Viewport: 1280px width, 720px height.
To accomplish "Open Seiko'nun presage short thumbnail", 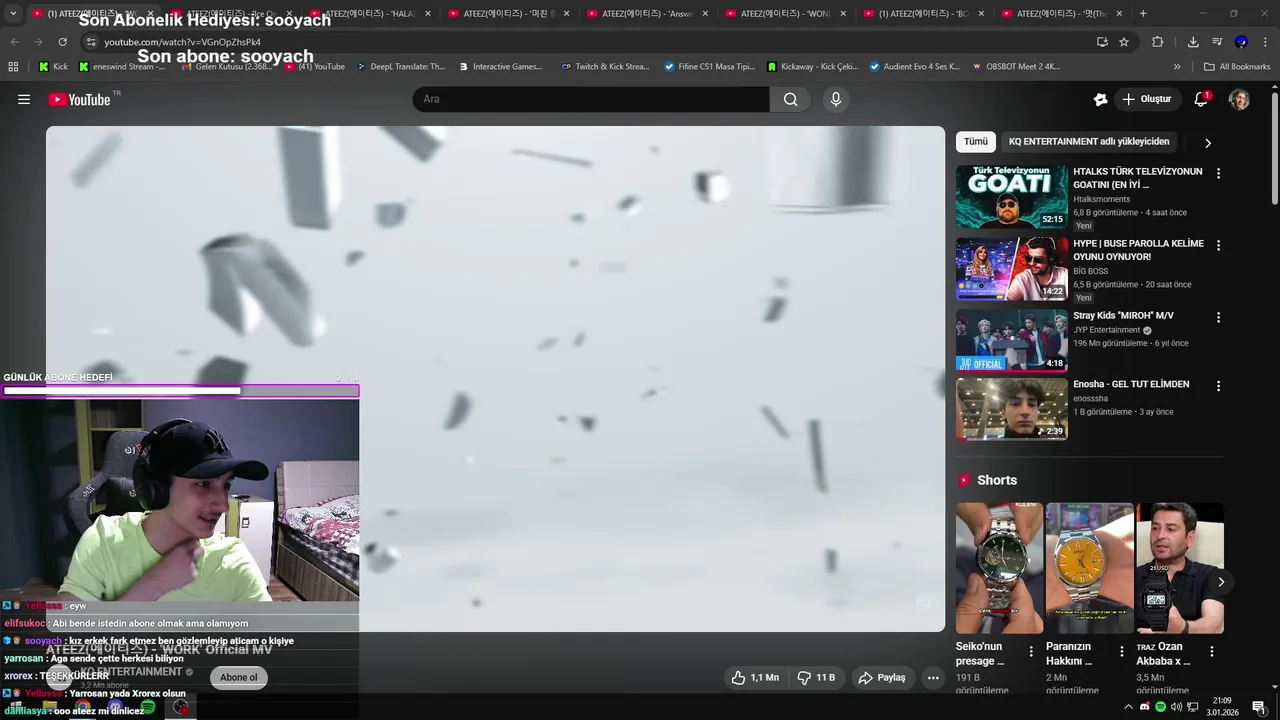I will point(999,568).
